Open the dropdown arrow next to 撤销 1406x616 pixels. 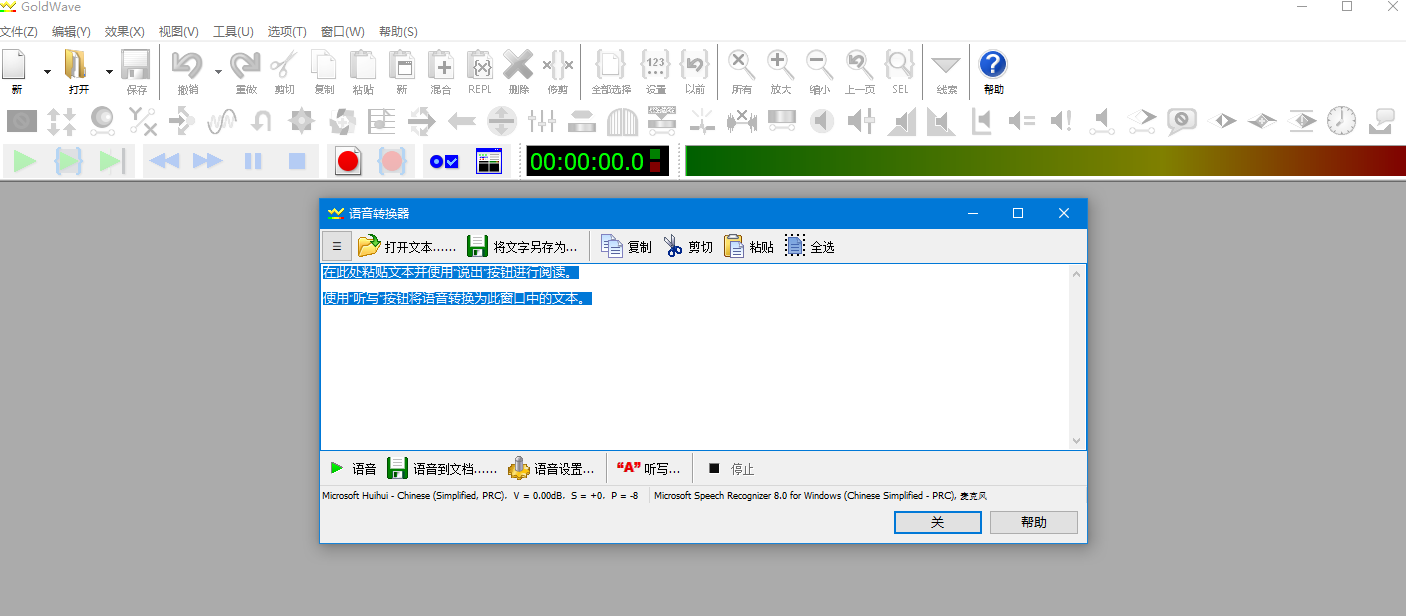tap(218, 71)
